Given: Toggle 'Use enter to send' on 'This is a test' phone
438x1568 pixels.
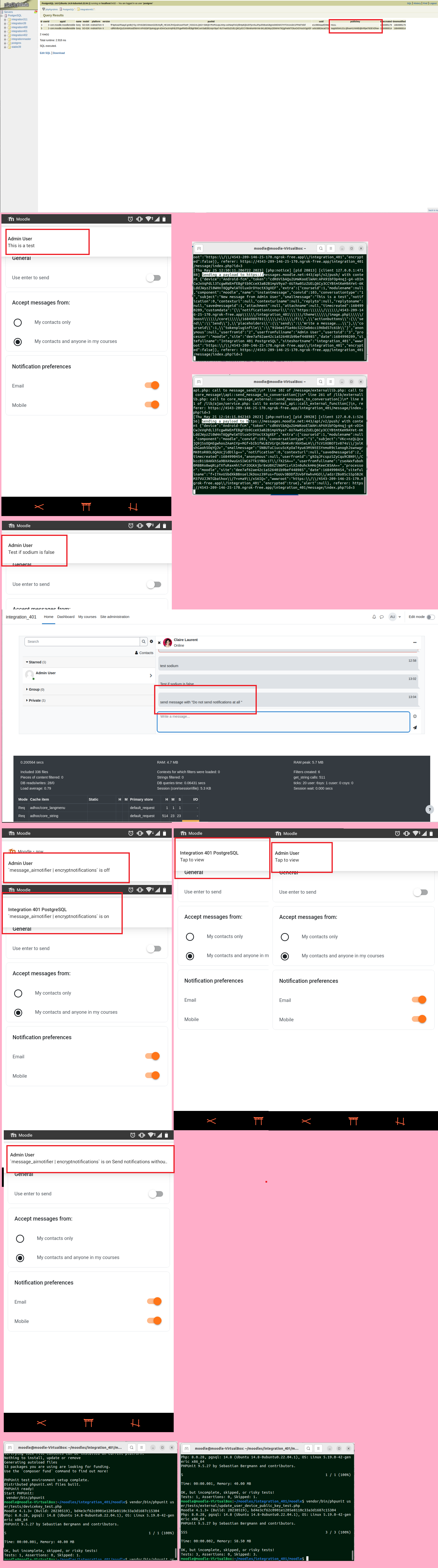Looking at the screenshot, I should pyautogui.click(x=154, y=278).
